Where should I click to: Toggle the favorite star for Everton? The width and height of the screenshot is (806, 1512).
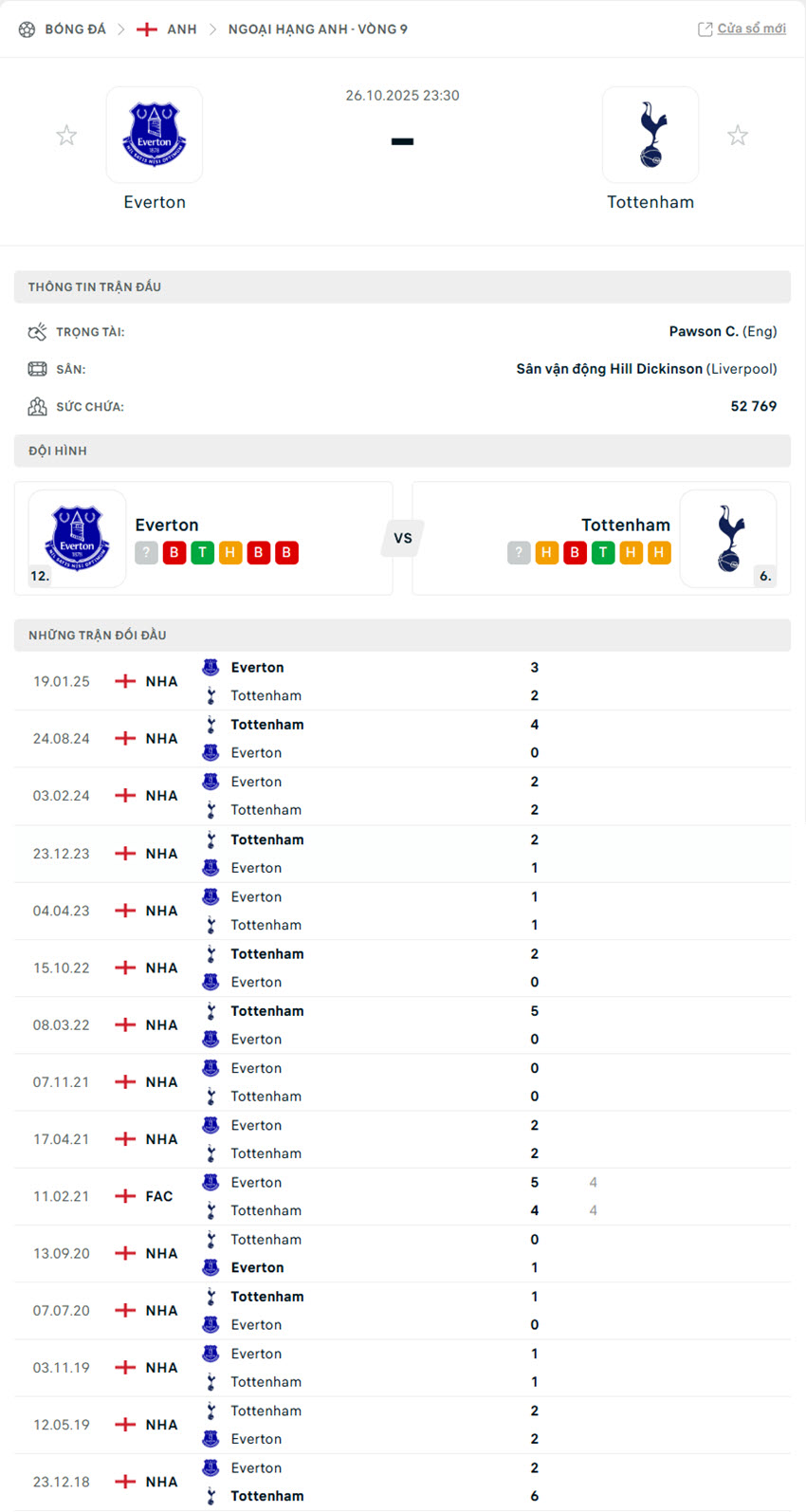(x=66, y=135)
